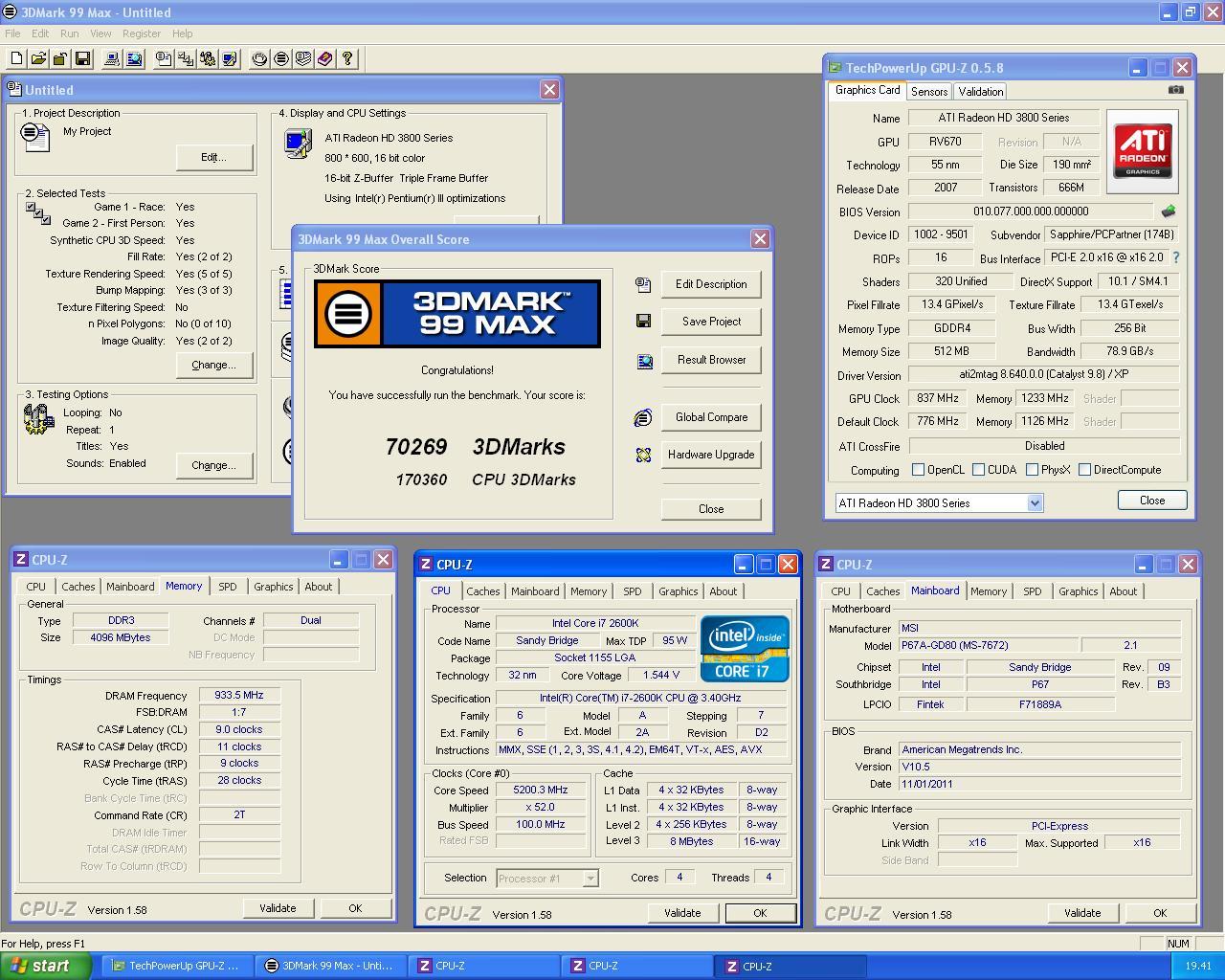This screenshot has height=980, width=1225.
Task: Click Change button under Selected Tests
Action: click(213, 365)
